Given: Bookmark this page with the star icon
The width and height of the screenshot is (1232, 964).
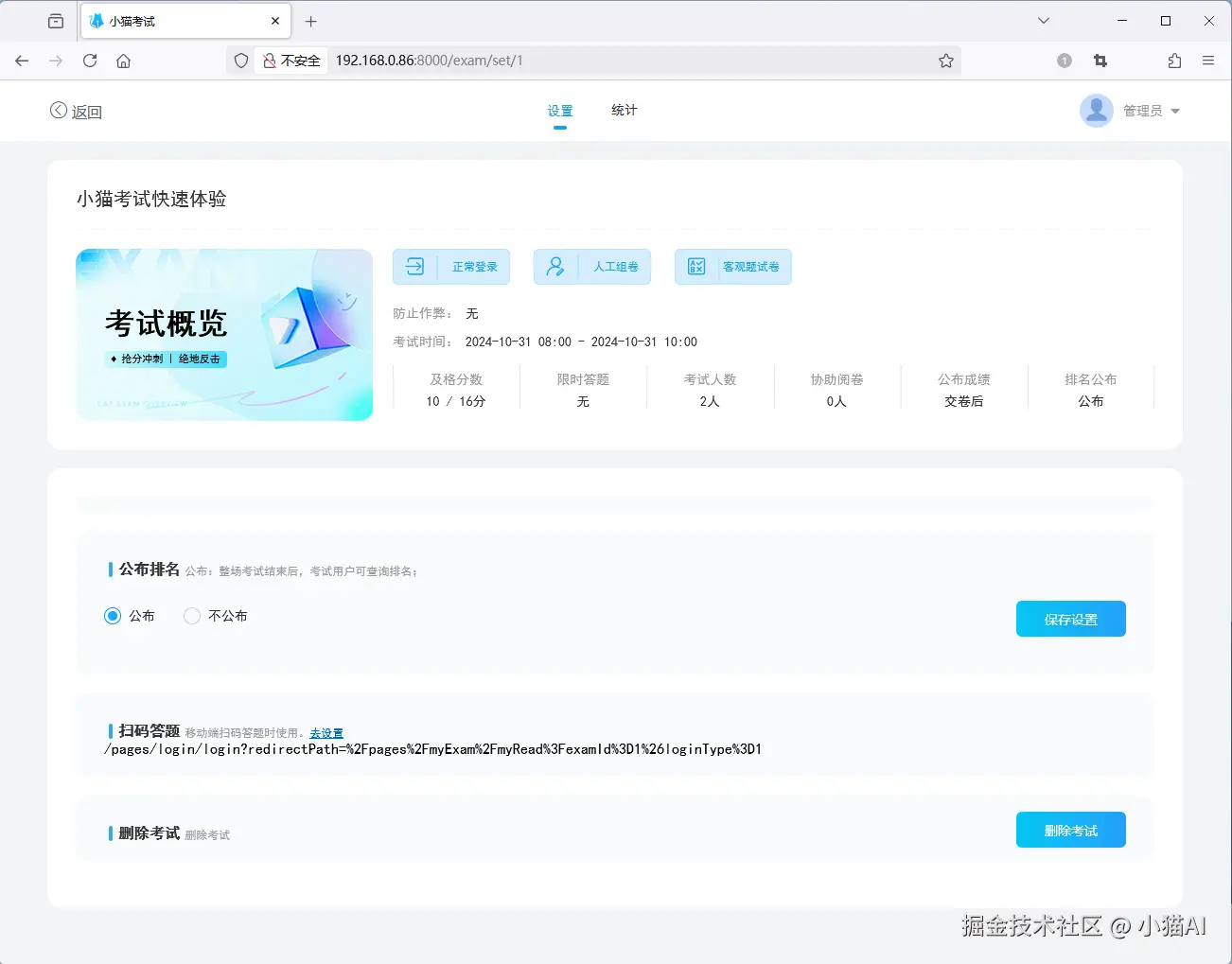Looking at the screenshot, I should point(946,61).
